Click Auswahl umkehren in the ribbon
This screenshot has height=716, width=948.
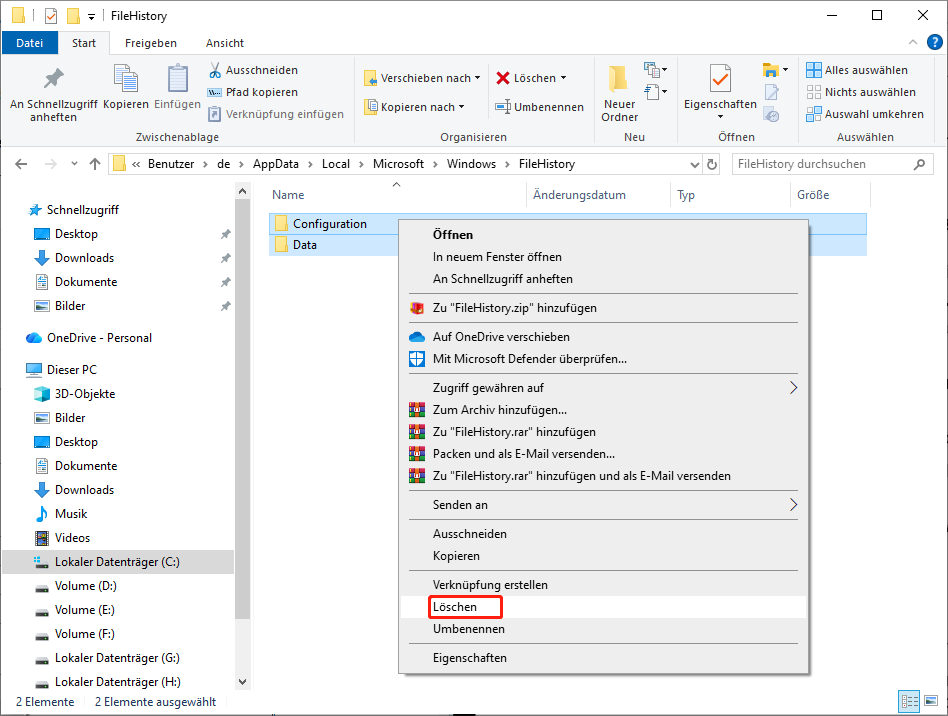tap(865, 114)
